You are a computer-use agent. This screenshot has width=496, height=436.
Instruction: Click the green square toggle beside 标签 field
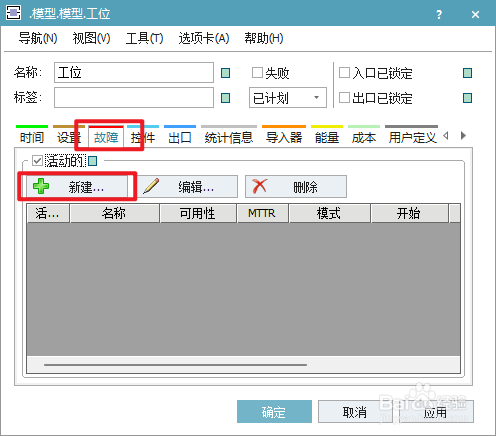[x=226, y=98]
